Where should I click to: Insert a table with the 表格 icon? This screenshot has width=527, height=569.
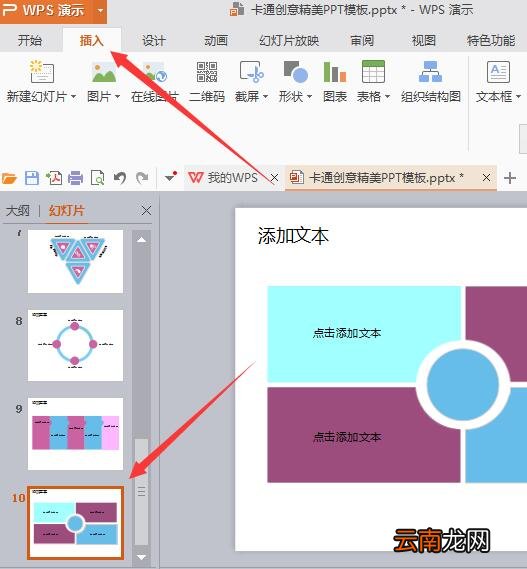pos(373,72)
